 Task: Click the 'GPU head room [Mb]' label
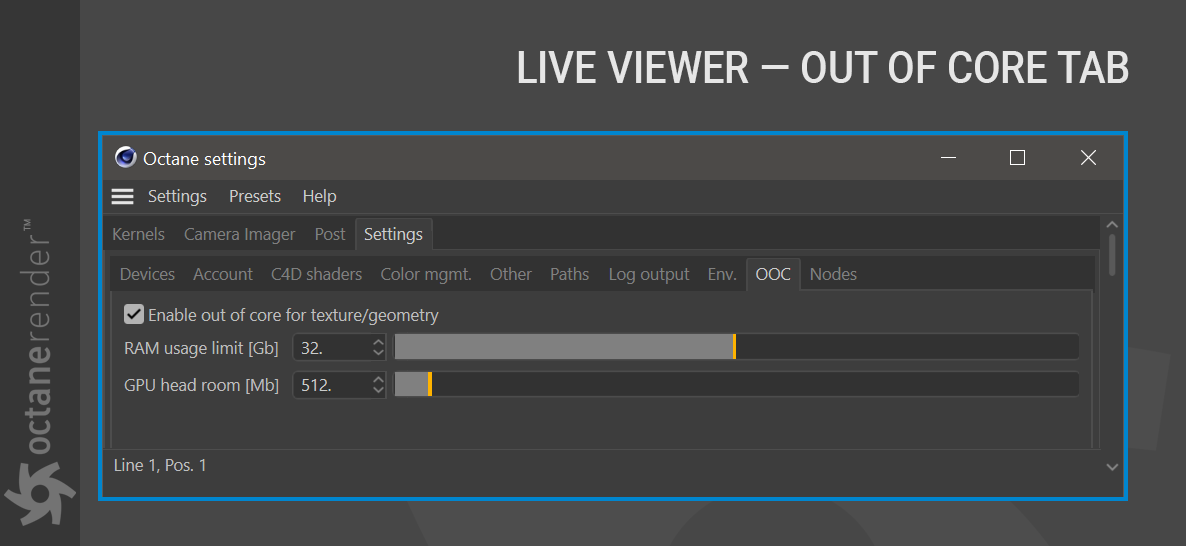click(201, 386)
